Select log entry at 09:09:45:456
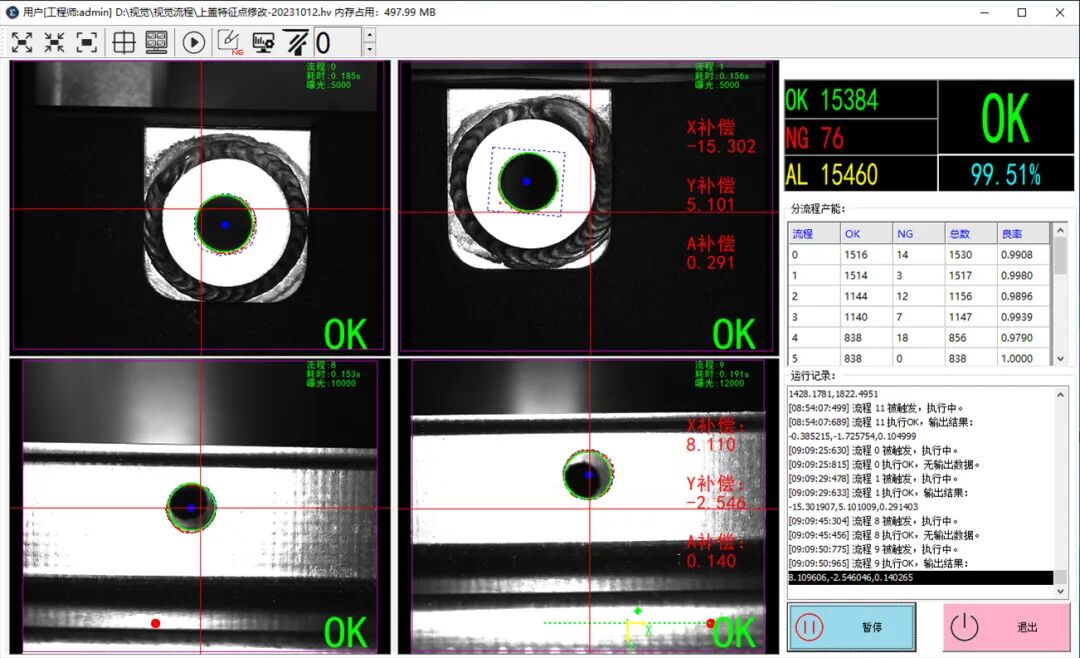Image resolution: width=1080 pixels, height=658 pixels. [x=884, y=535]
